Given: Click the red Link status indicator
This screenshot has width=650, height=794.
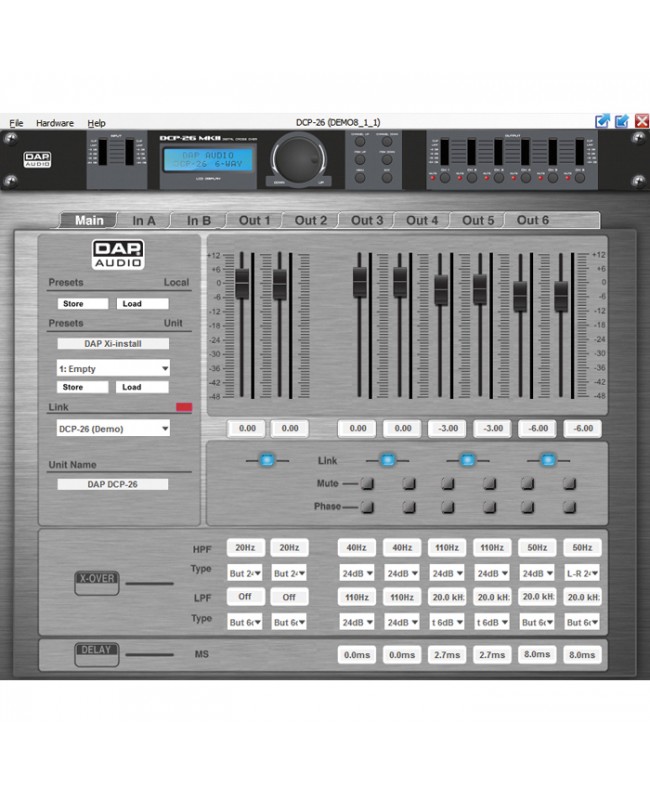Looking at the screenshot, I should point(184,407).
